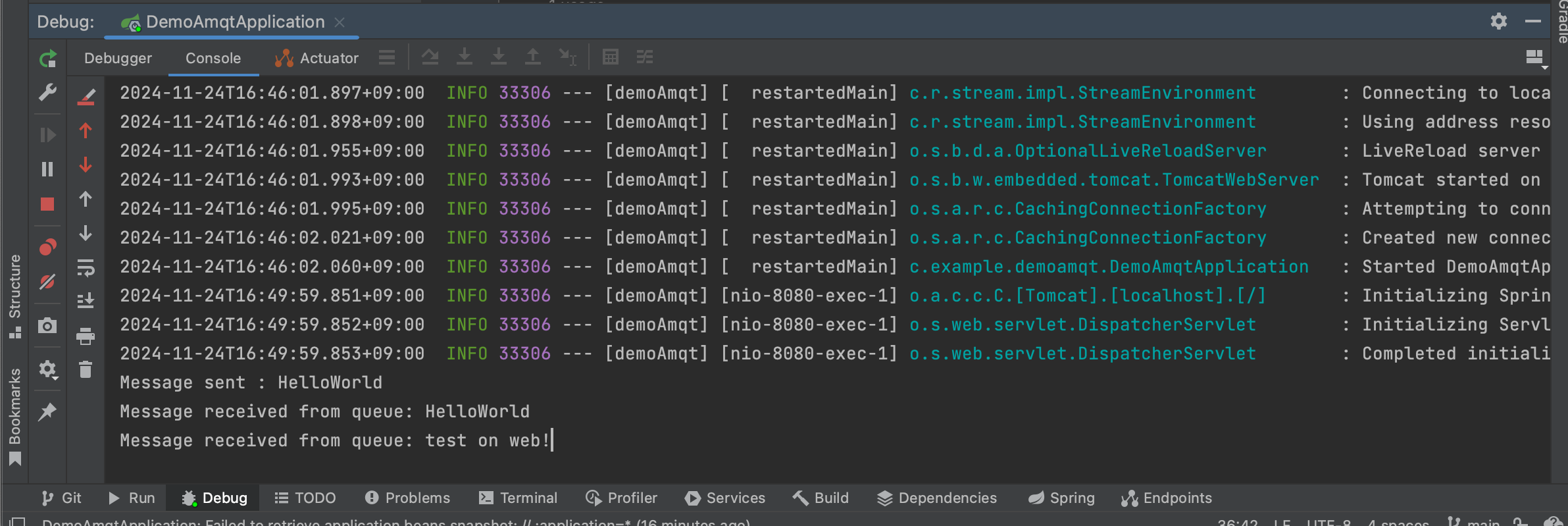This screenshot has height=526, width=1568.
Task: Toggle scroll to end of console
Action: click(86, 302)
